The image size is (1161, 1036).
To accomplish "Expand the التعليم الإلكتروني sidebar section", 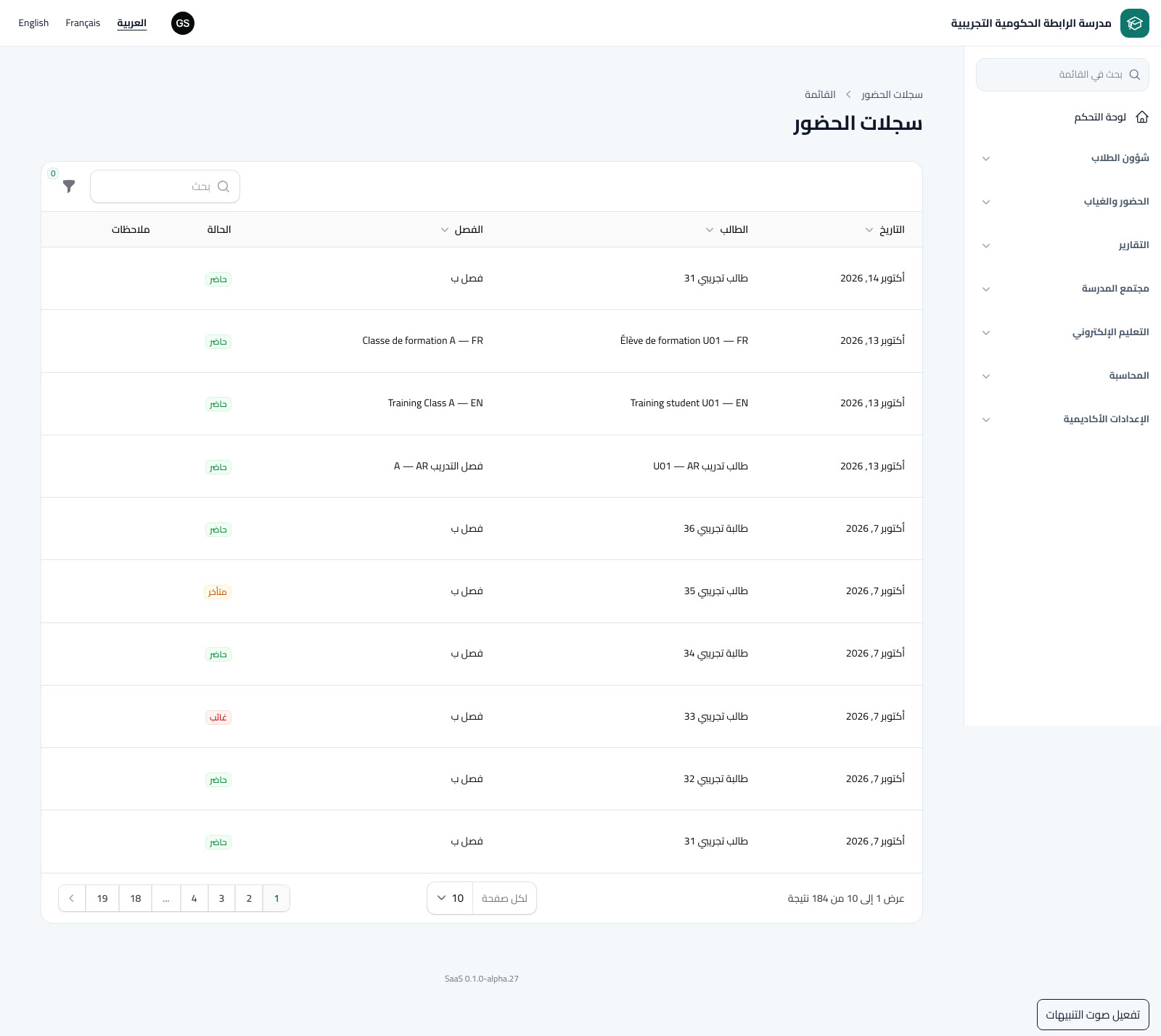I will pyautogui.click(x=1062, y=332).
